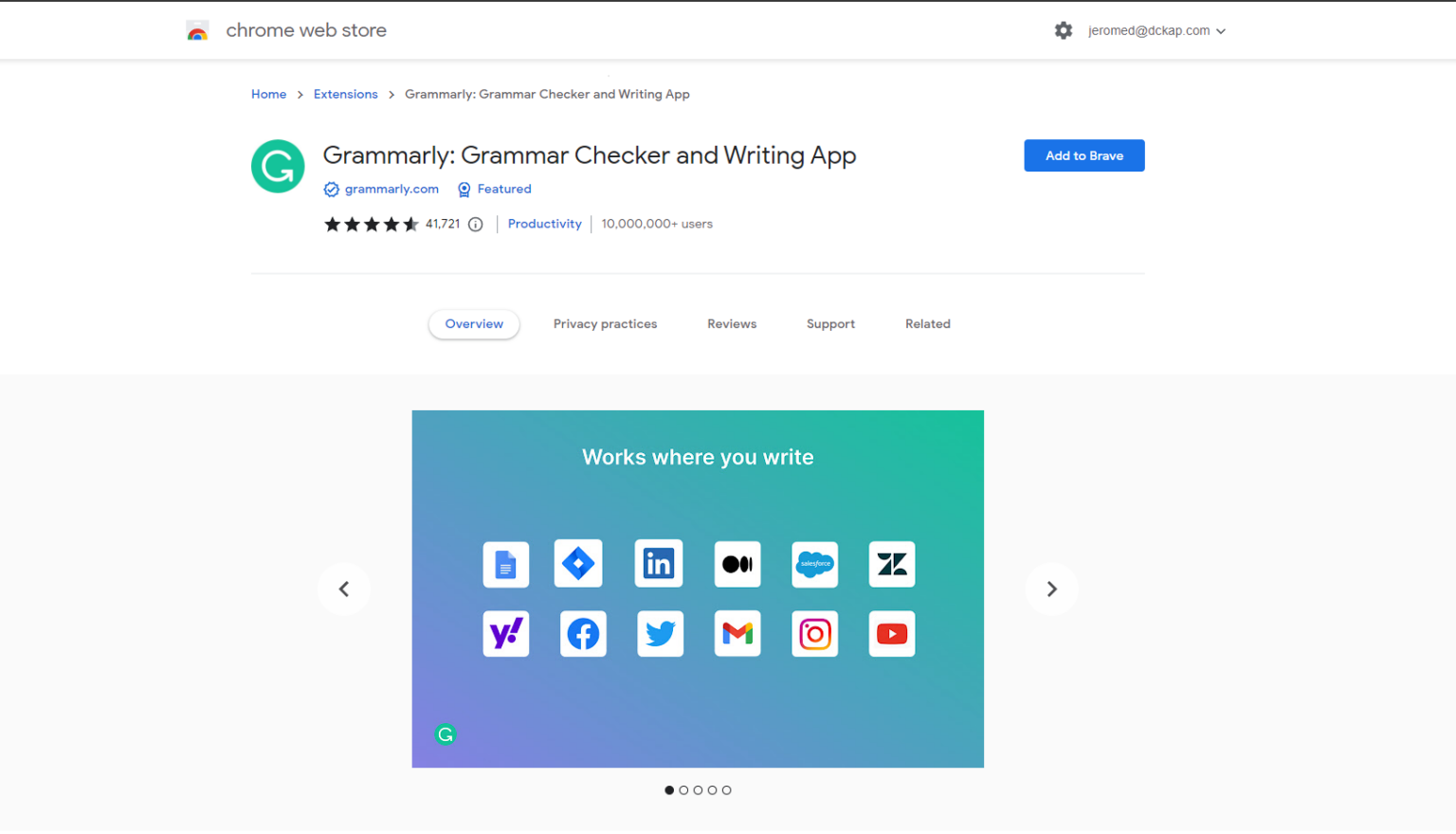The image size is (1456, 834).
Task: Click the 'Works where you write' screenshot heading
Action: (x=698, y=458)
